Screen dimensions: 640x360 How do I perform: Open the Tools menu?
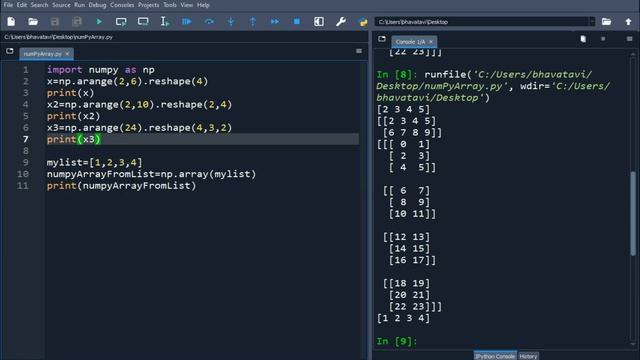tap(170, 5)
